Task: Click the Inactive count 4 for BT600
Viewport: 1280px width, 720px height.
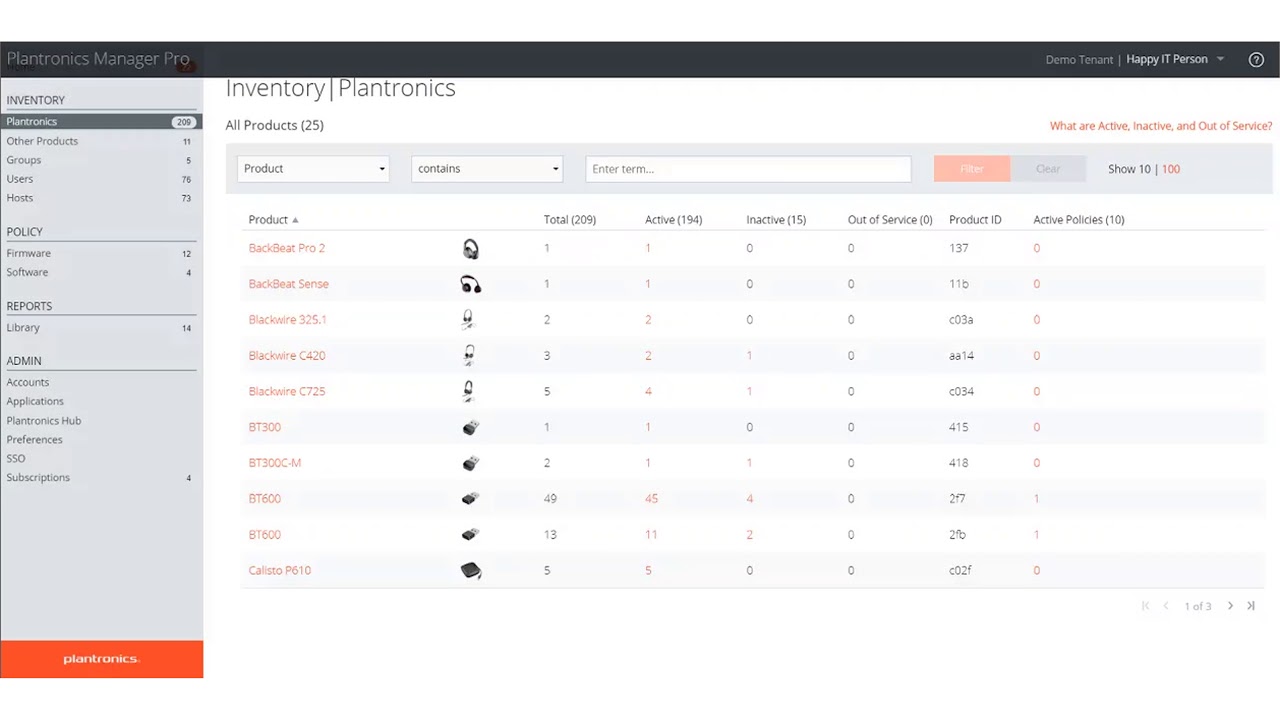Action: 750,499
